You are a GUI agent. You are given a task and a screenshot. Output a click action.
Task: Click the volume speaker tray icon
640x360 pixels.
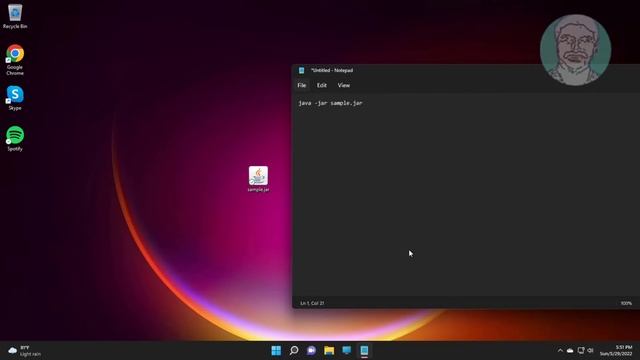(x=590, y=350)
